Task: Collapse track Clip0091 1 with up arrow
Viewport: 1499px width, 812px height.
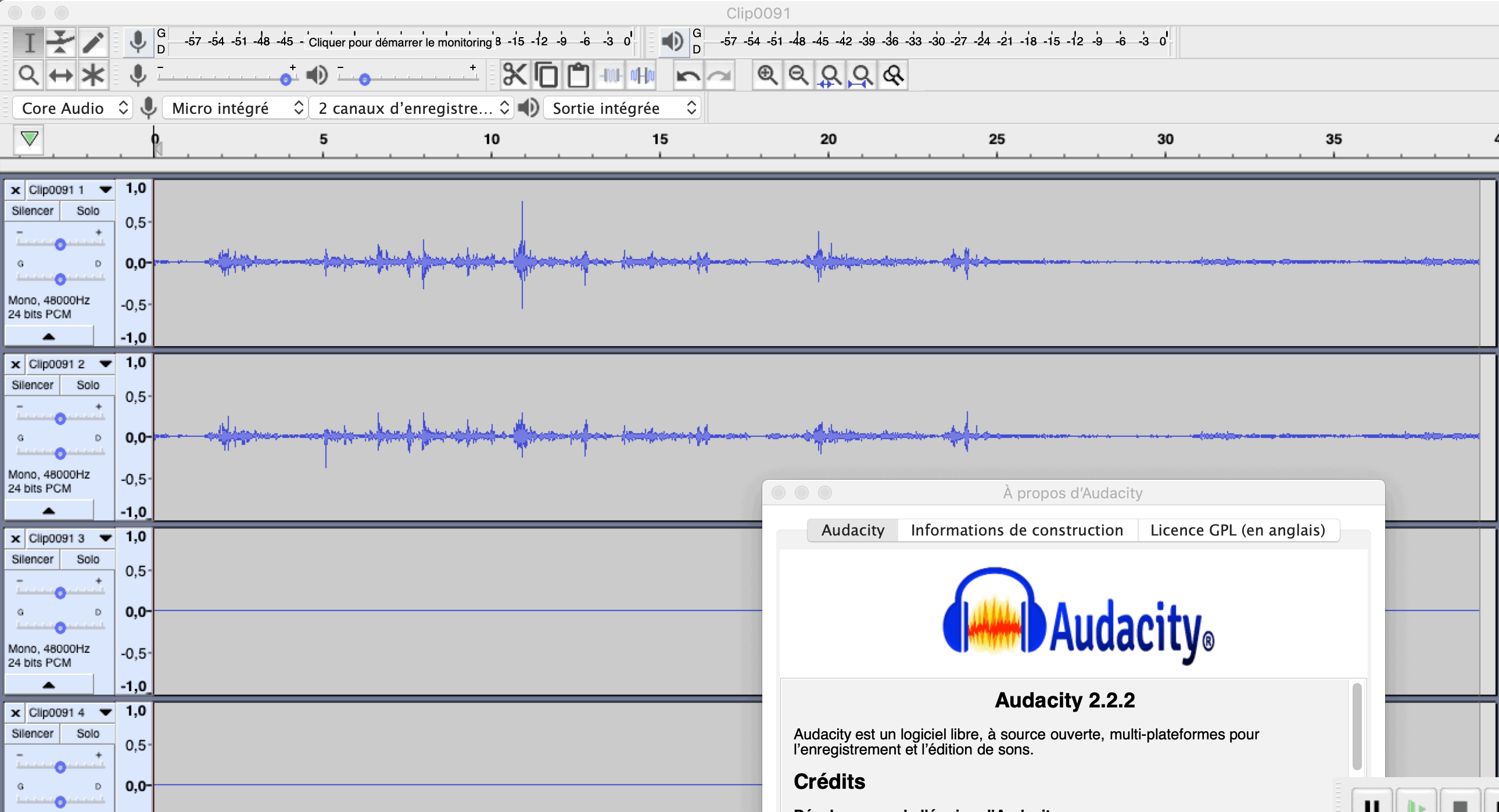Action: click(x=49, y=336)
